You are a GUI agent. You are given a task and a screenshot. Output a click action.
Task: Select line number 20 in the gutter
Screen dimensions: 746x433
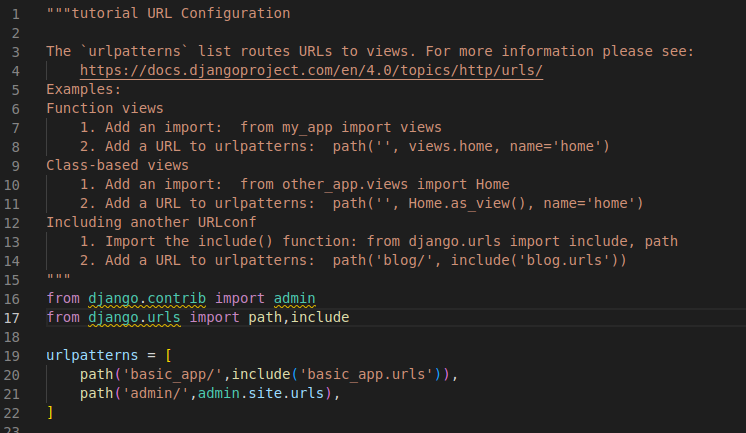click(17, 374)
